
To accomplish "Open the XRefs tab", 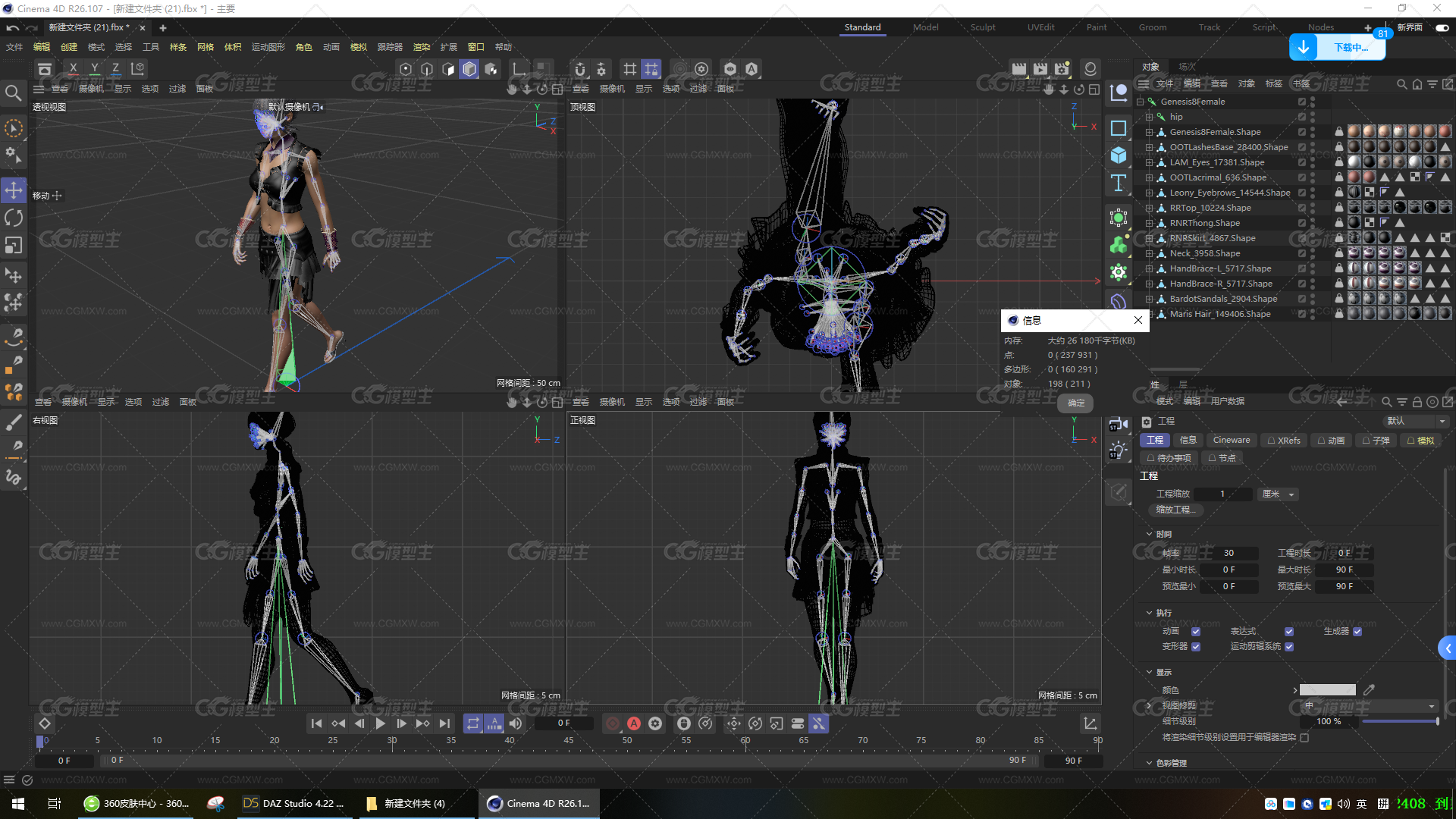I will point(1283,440).
